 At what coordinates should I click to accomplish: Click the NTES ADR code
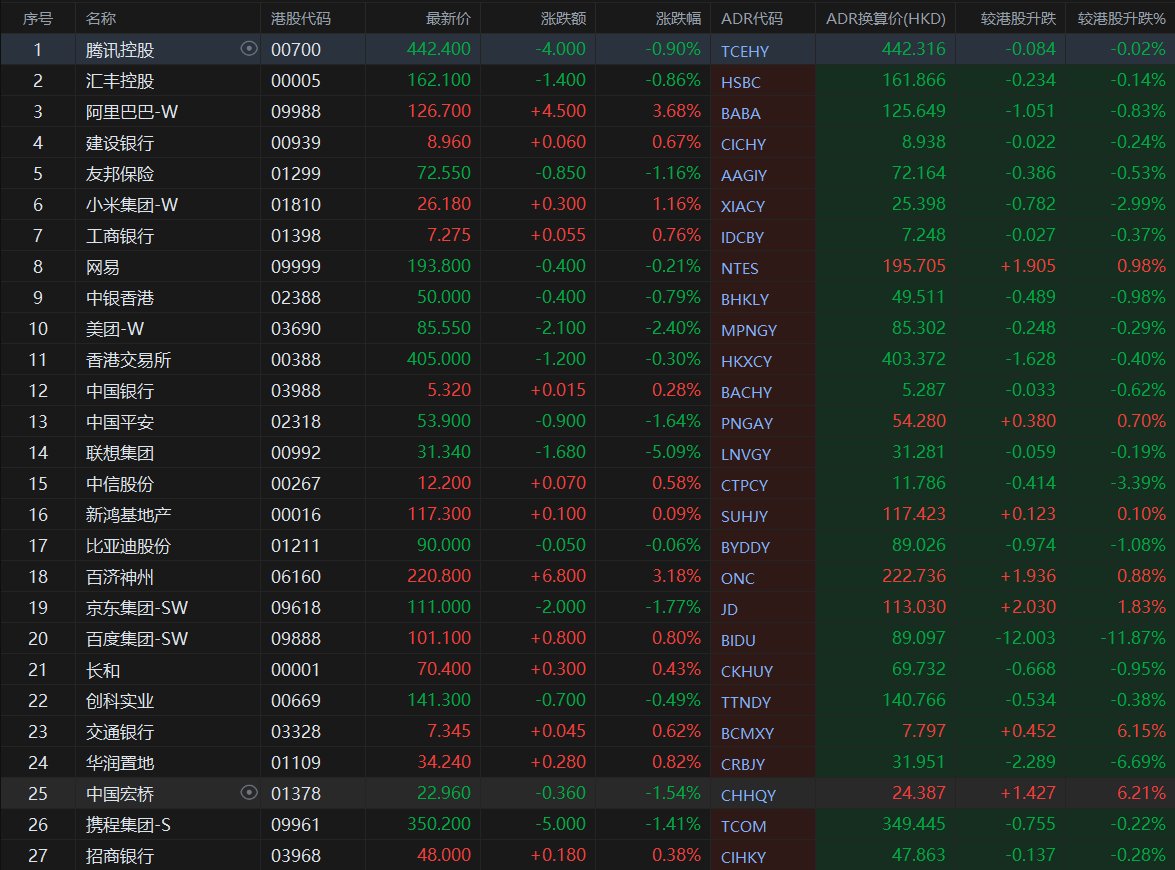740,268
